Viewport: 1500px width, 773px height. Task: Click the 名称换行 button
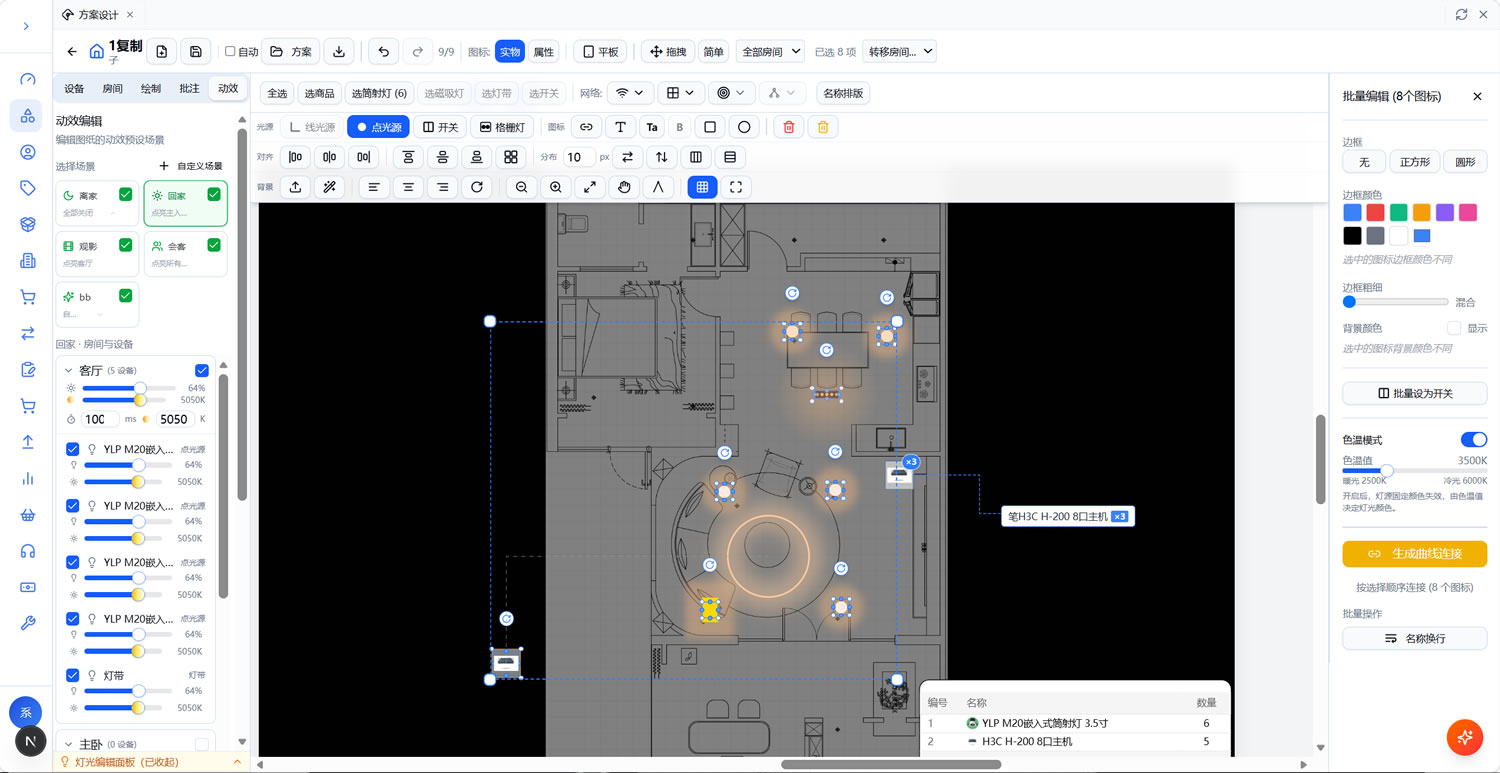[1414, 638]
